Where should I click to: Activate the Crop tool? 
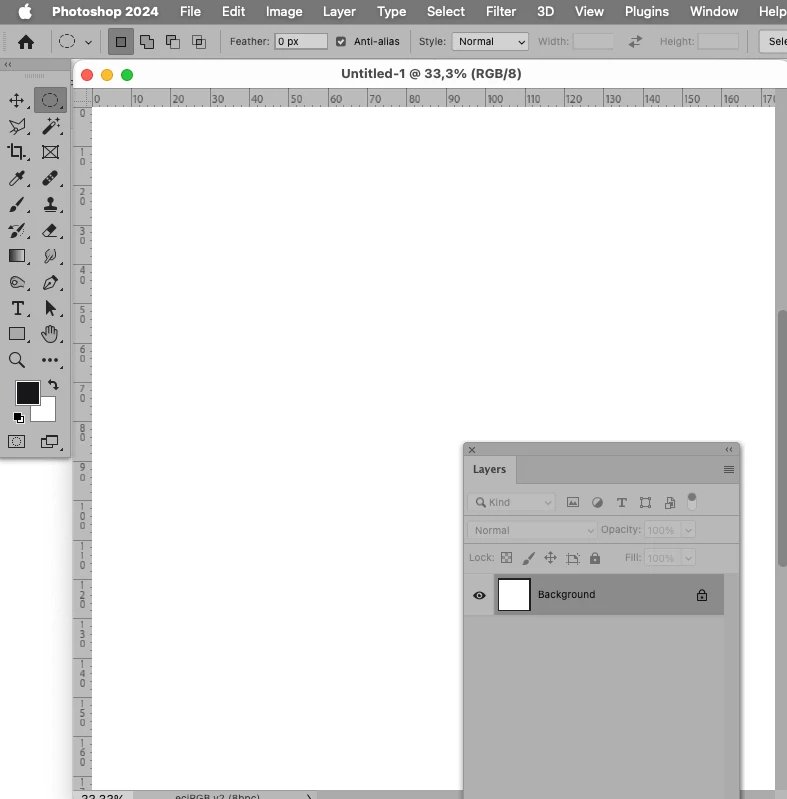[x=17, y=152]
